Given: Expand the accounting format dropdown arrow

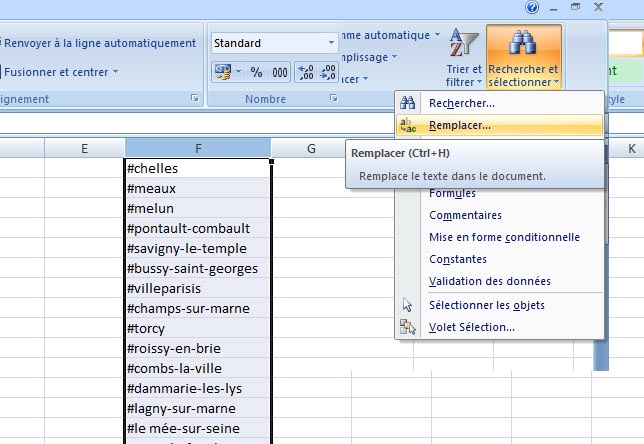Looking at the screenshot, I should [238, 72].
